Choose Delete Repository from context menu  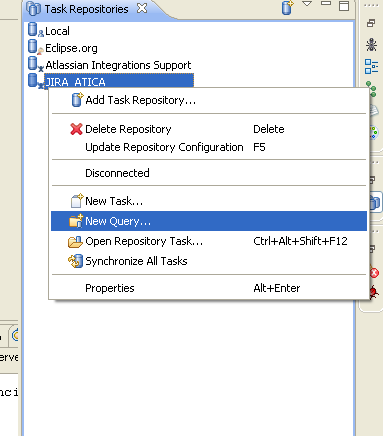point(209,129)
